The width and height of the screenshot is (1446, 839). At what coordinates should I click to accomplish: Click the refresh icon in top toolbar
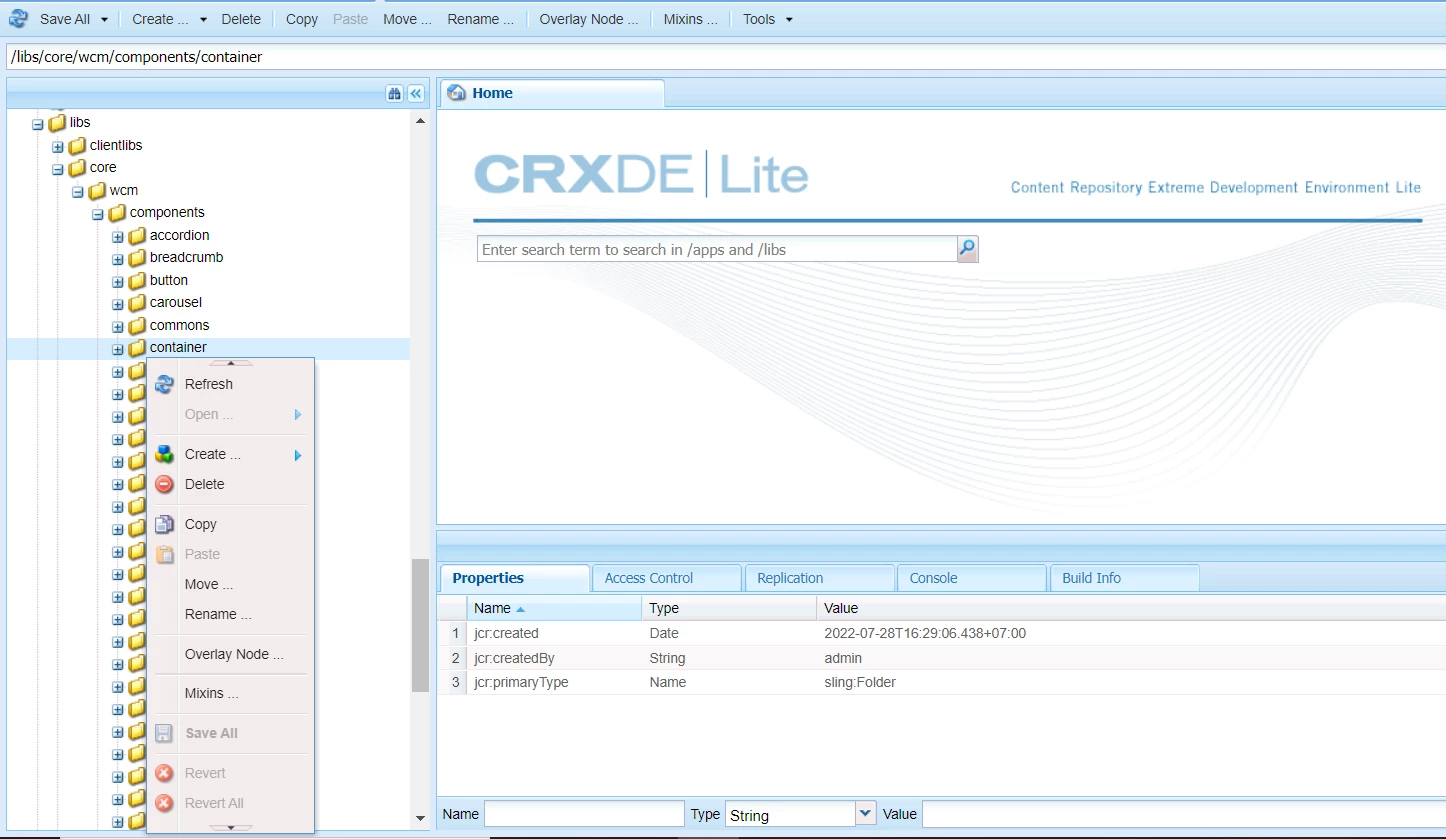18,19
